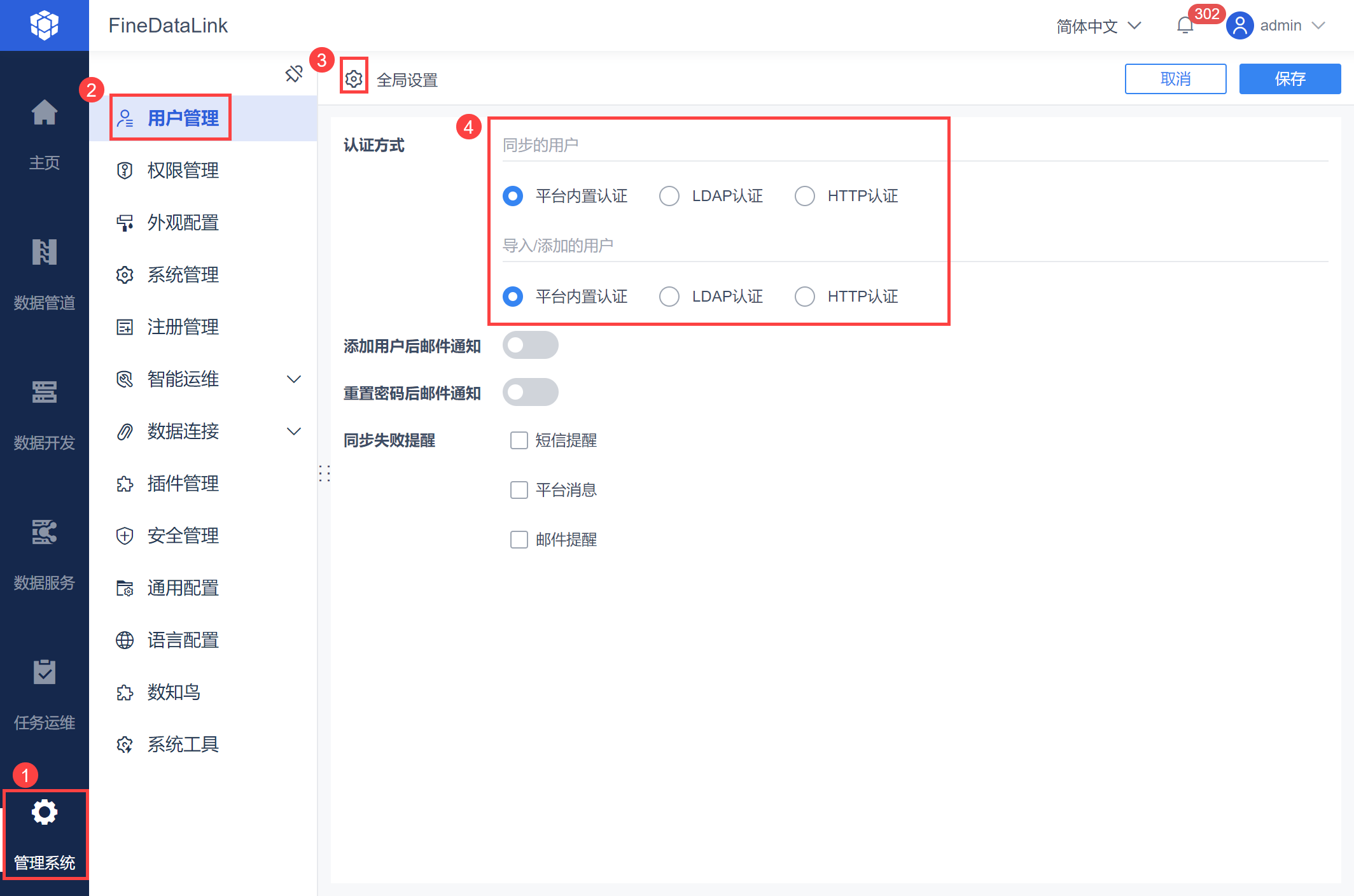Open the 数据管道 data pipeline icon

pyautogui.click(x=44, y=253)
